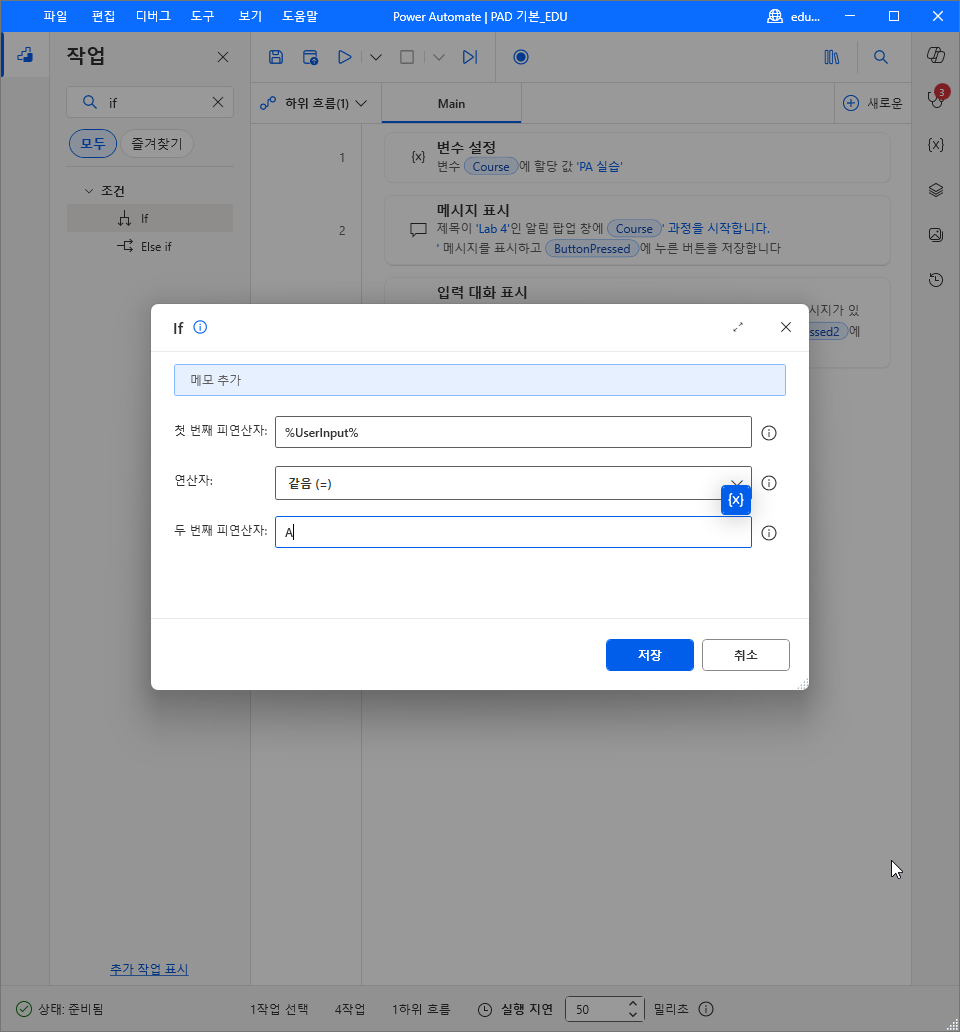Open Images pane icon in sidebar
This screenshot has height=1032, width=960.
click(x=936, y=234)
